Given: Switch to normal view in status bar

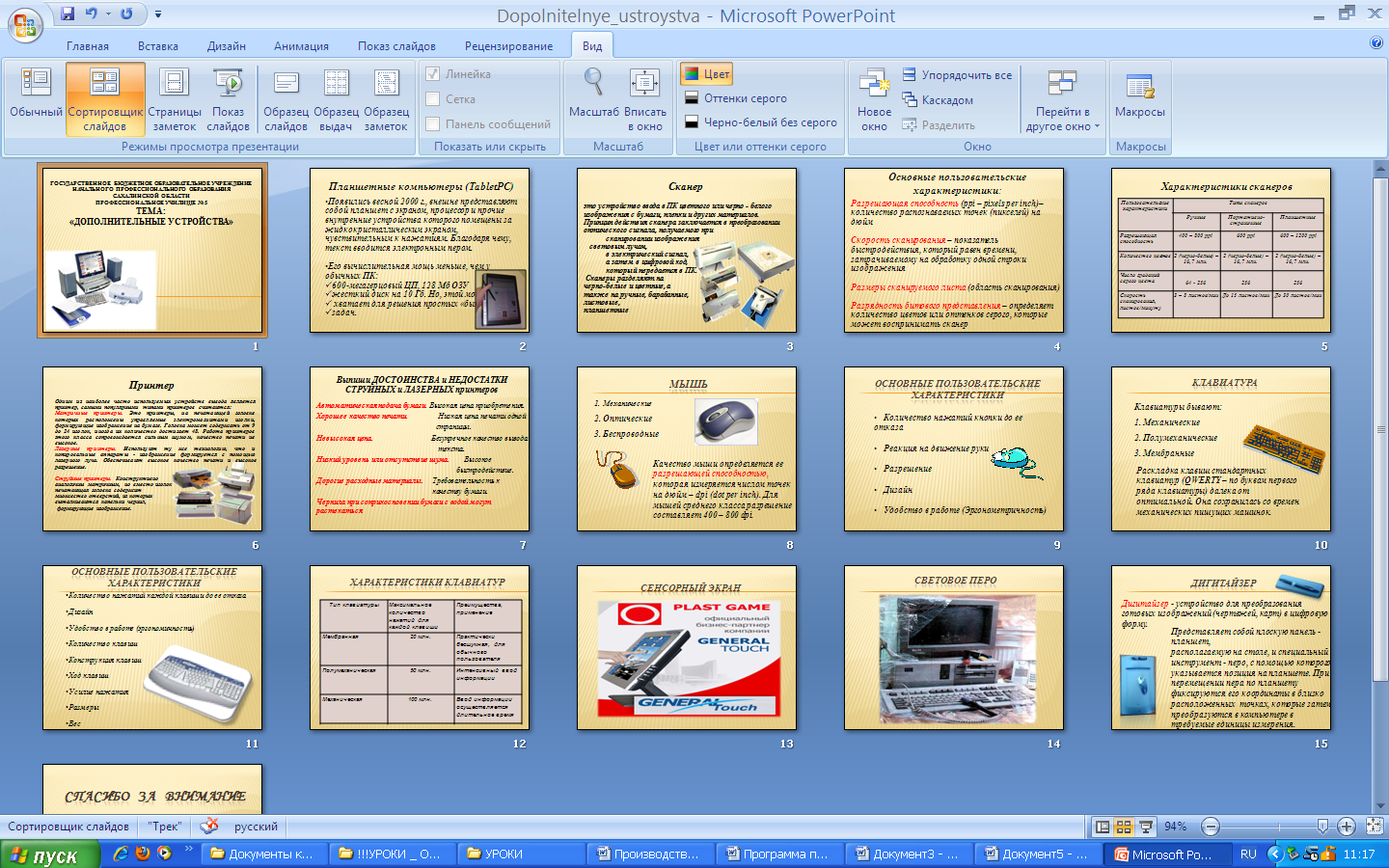Looking at the screenshot, I should coord(1103,827).
